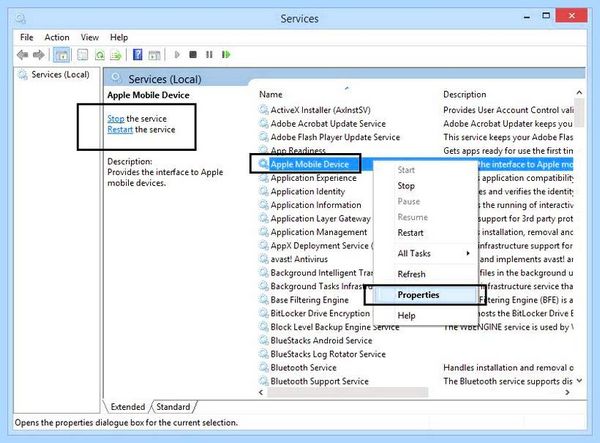Select Block Level Backup Engine Service

tap(334, 327)
